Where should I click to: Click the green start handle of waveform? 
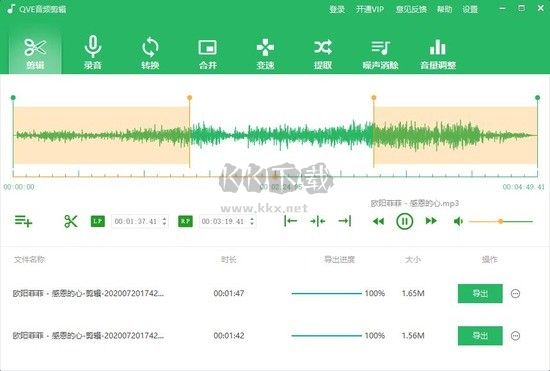(13, 97)
